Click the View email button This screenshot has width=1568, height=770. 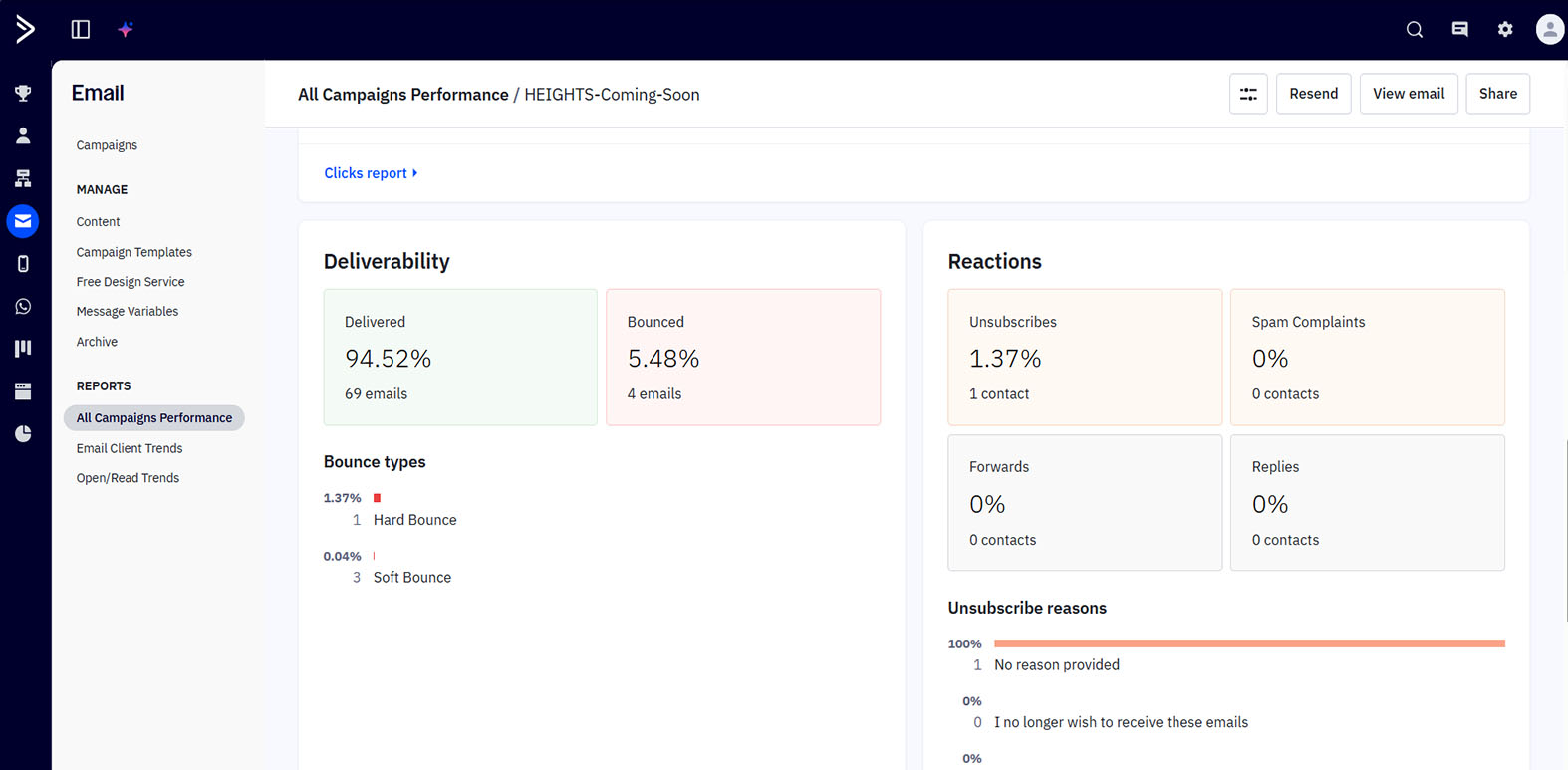pyautogui.click(x=1409, y=94)
